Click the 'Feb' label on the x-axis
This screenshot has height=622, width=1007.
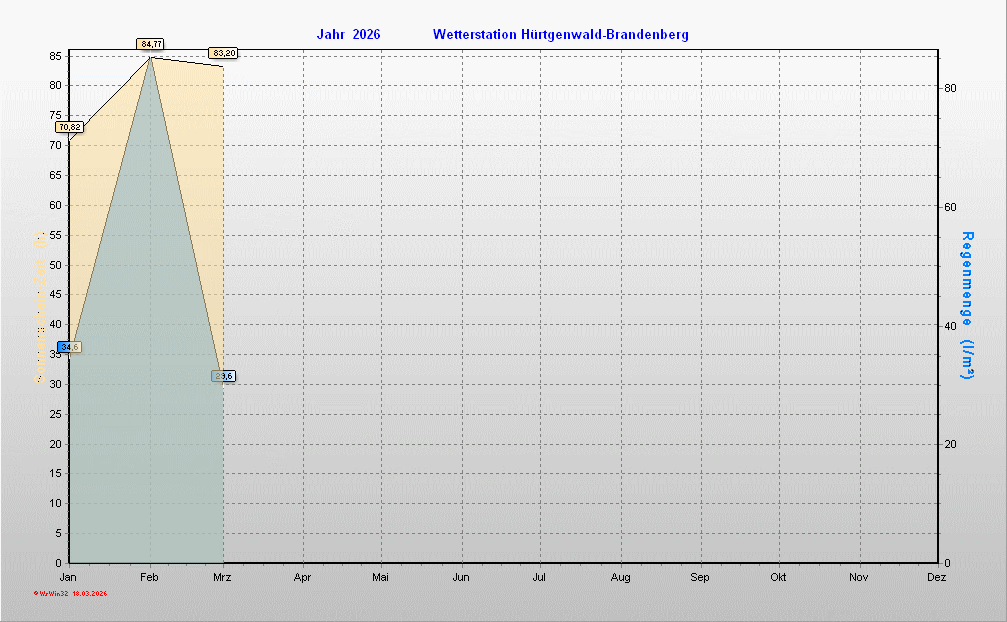[x=150, y=577]
